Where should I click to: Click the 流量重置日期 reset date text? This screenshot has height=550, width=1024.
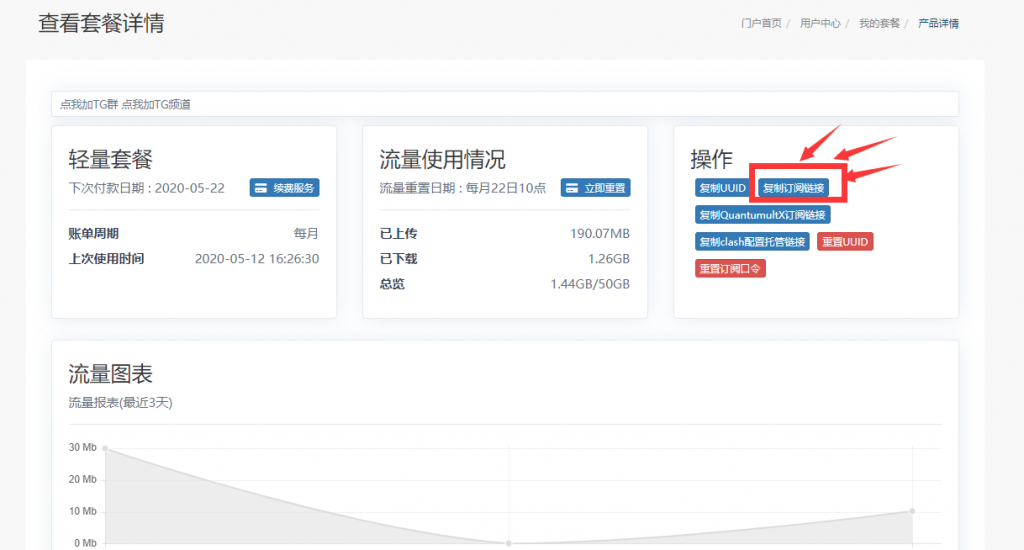click(462, 188)
